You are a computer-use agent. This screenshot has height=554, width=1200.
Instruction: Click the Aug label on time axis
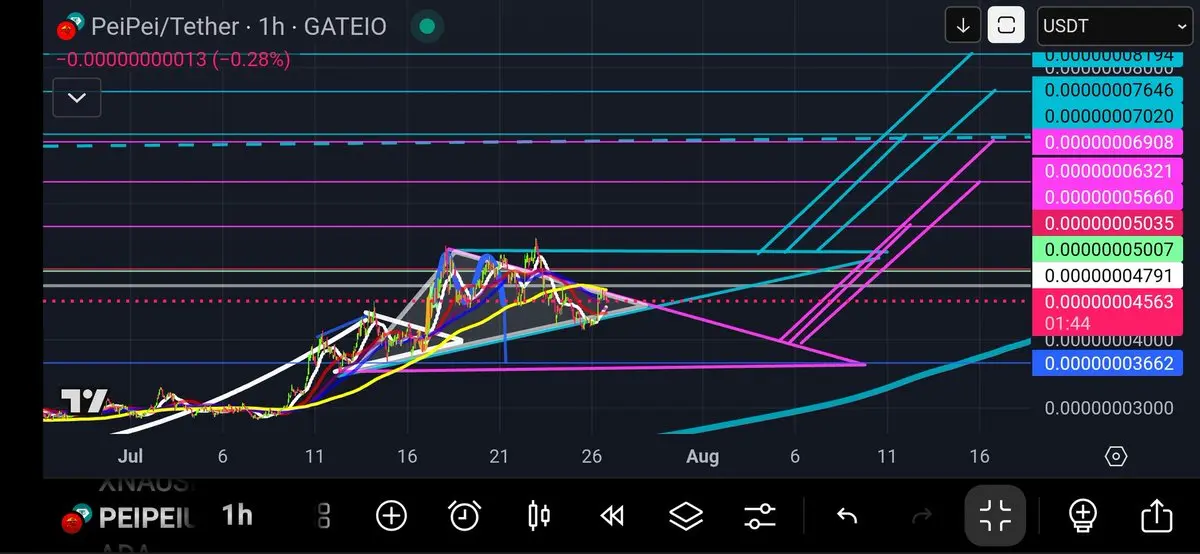coord(703,456)
